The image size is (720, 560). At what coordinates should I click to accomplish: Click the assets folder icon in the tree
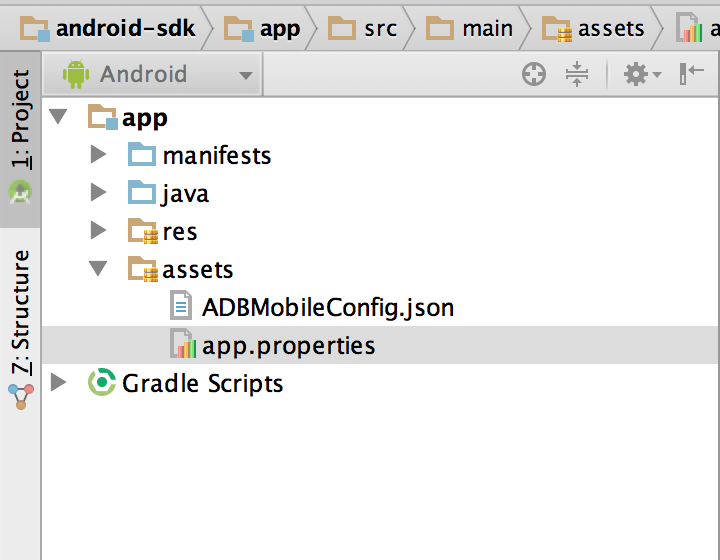[142, 269]
